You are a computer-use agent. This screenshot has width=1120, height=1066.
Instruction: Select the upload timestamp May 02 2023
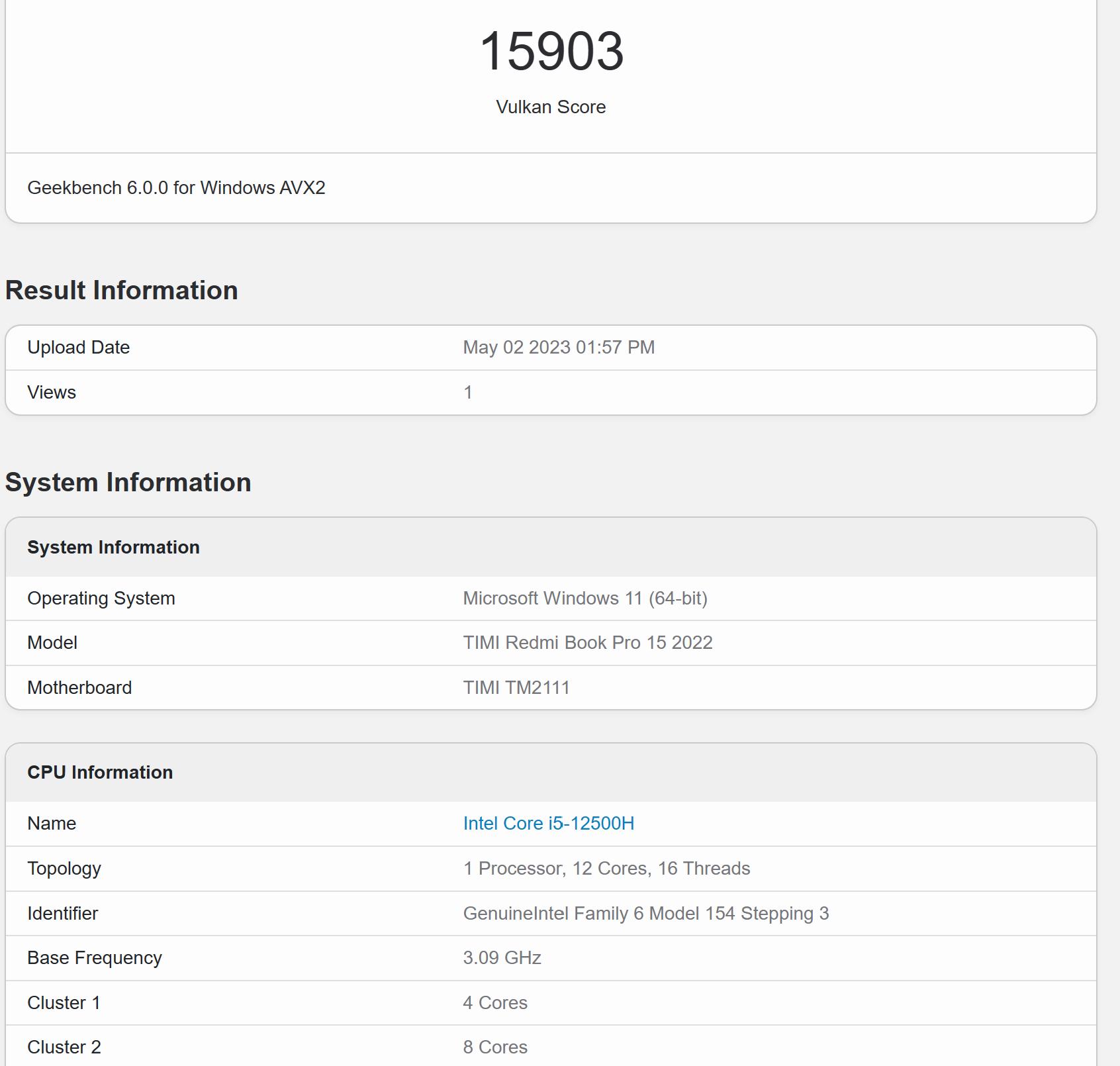(558, 347)
